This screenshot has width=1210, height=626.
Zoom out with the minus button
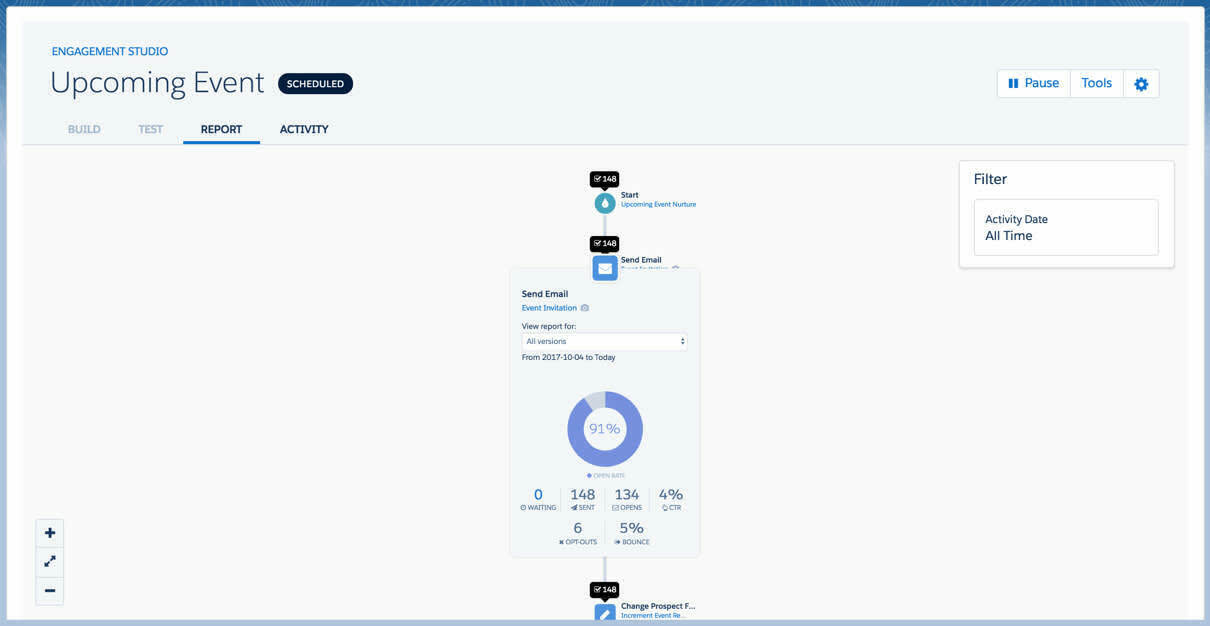[50, 591]
